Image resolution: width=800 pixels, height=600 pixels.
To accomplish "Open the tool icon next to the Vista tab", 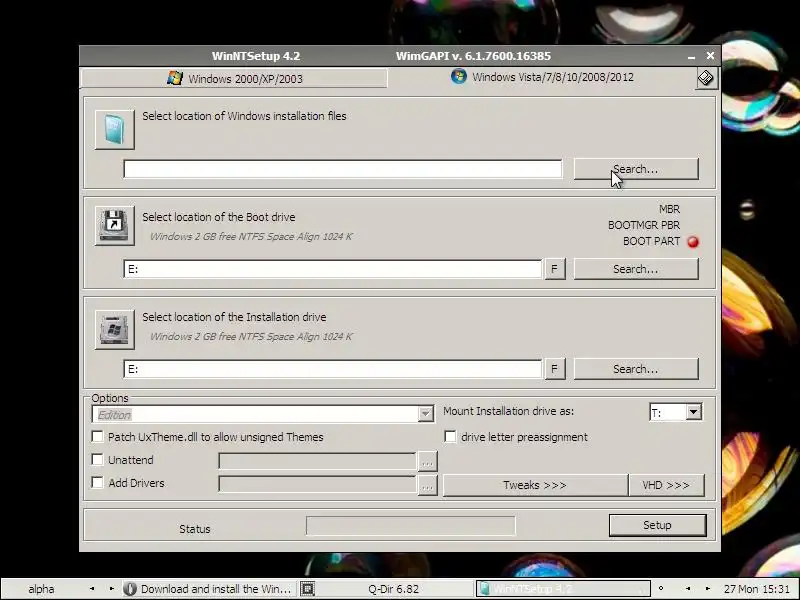I will [706, 78].
